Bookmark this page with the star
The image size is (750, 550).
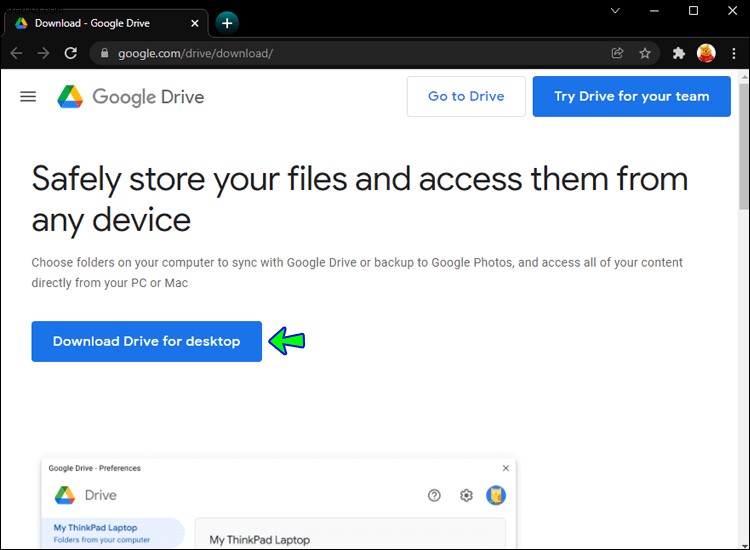click(x=645, y=53)
